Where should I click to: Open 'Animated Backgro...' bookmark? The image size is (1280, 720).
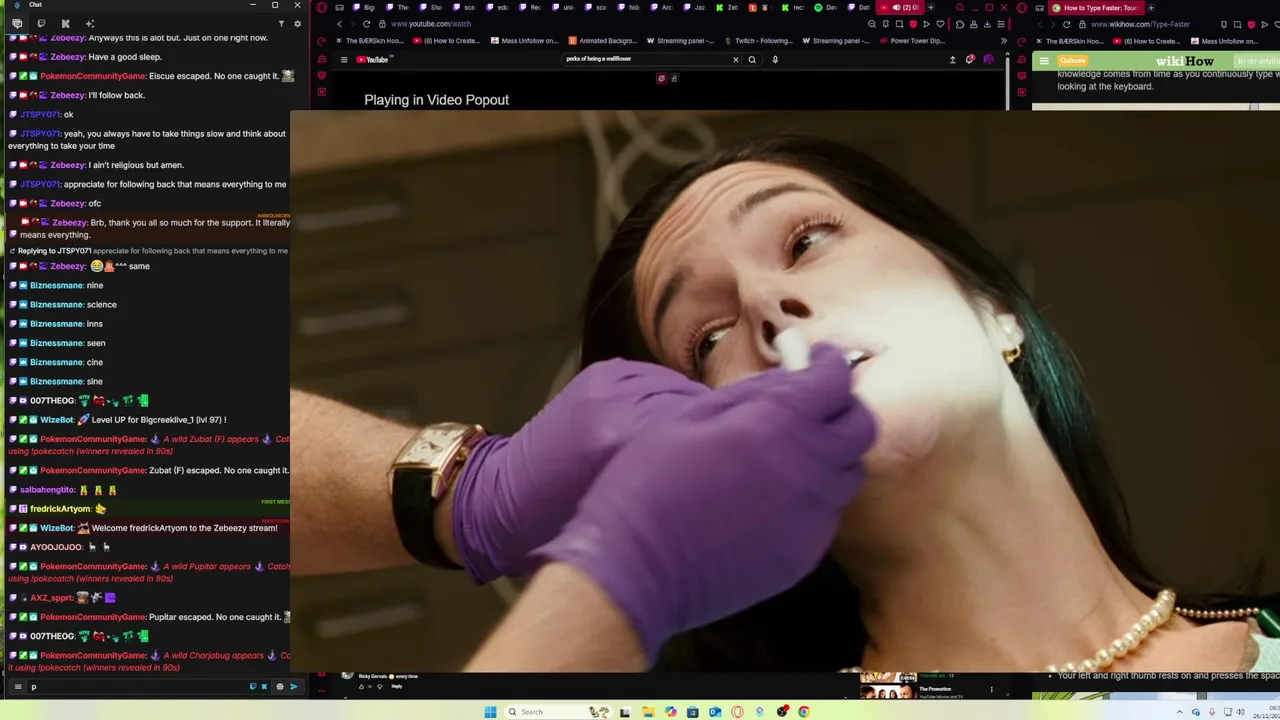click(602, 41)
